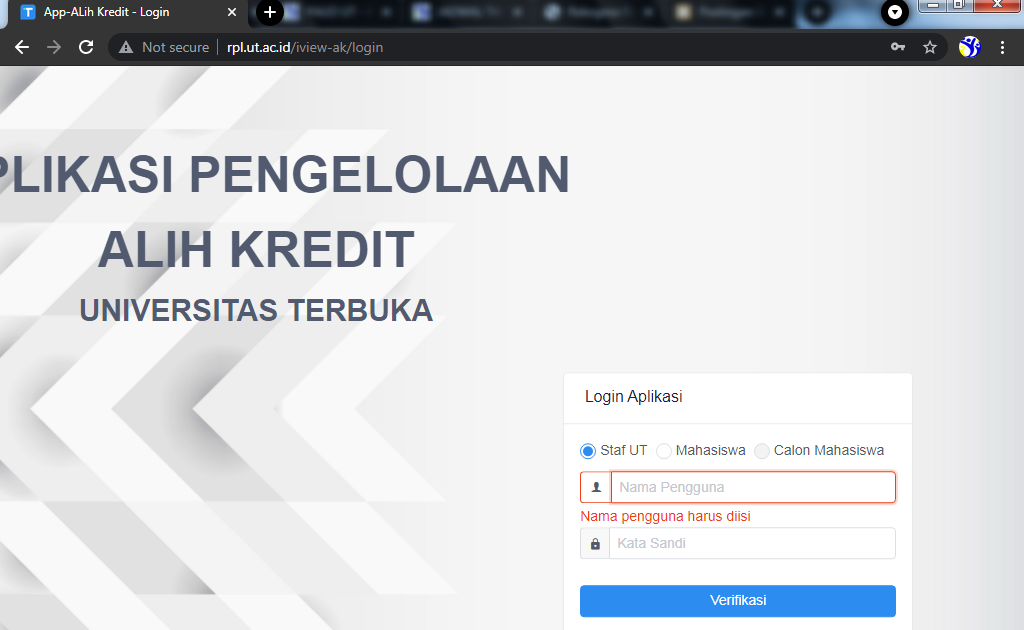Bookmark this page with the star
Viewport: 1024px width, 630px height.
(x=930, y=47)
